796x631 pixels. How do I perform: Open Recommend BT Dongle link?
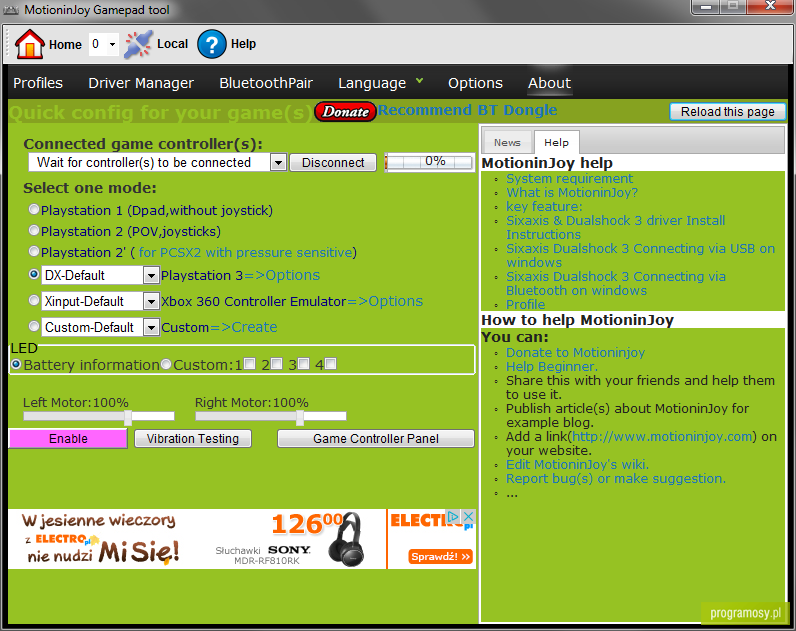coord(467,110)
